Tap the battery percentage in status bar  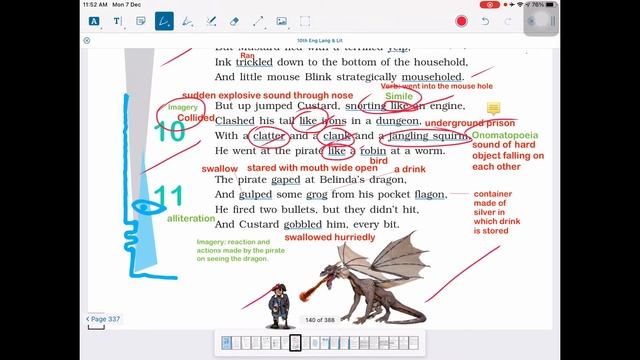(538, 5)
